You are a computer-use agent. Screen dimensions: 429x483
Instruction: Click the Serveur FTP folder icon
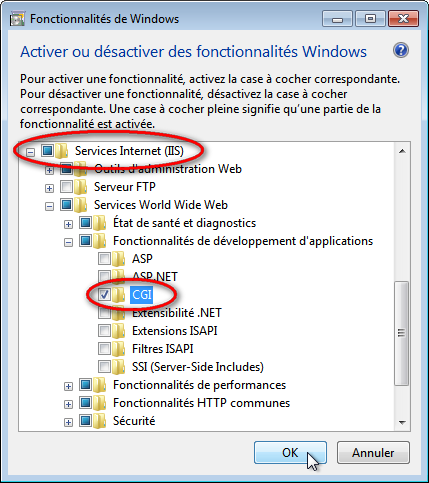pyautogui.click(x=81, y=187)
